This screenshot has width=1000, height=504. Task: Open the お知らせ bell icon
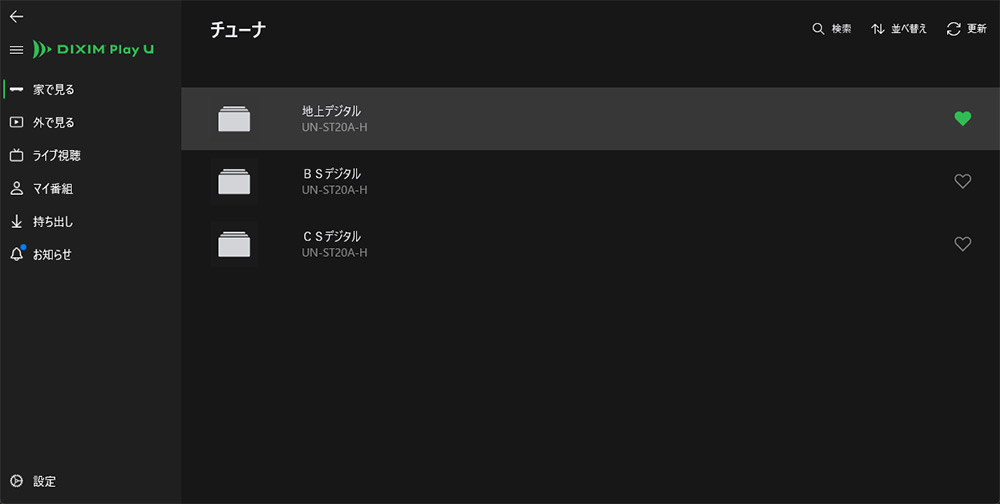tap(16, 254)
